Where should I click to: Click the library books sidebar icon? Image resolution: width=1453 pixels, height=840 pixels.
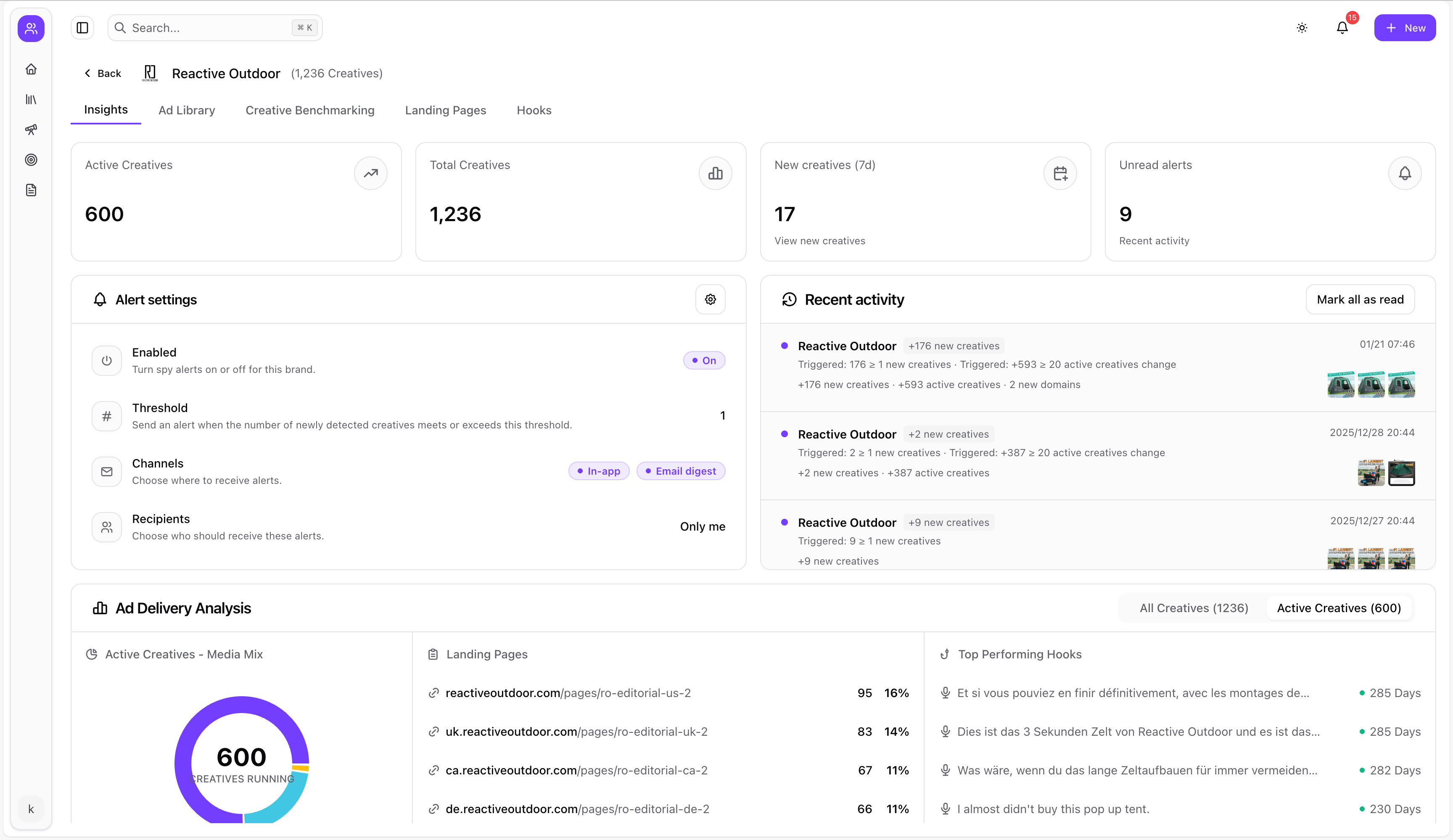pos(31,100)
